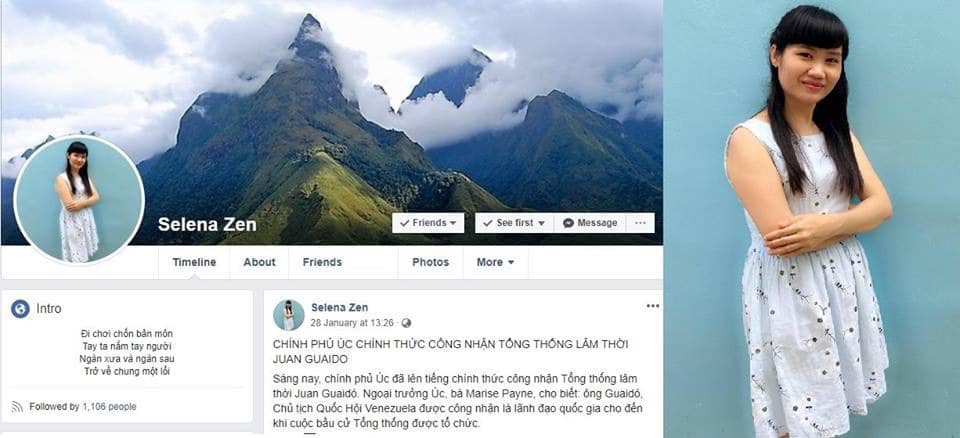Screen dimensions: 960x438
Task: Open the Friends dropdown button on cover
Action: pyautogui.click(x=428, y=223)
